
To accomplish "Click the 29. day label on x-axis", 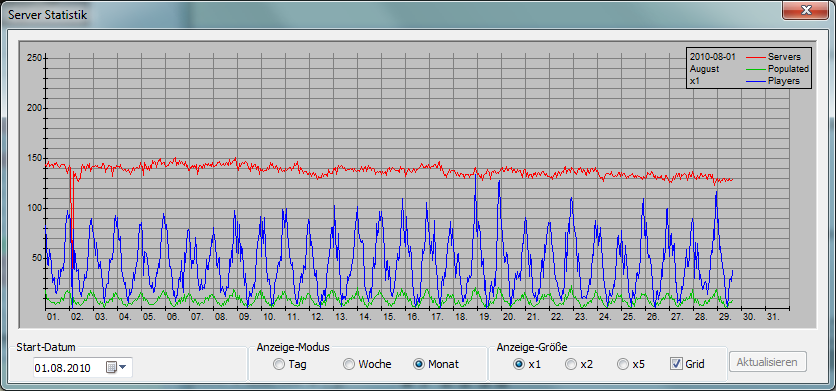I will click(725, 317).
